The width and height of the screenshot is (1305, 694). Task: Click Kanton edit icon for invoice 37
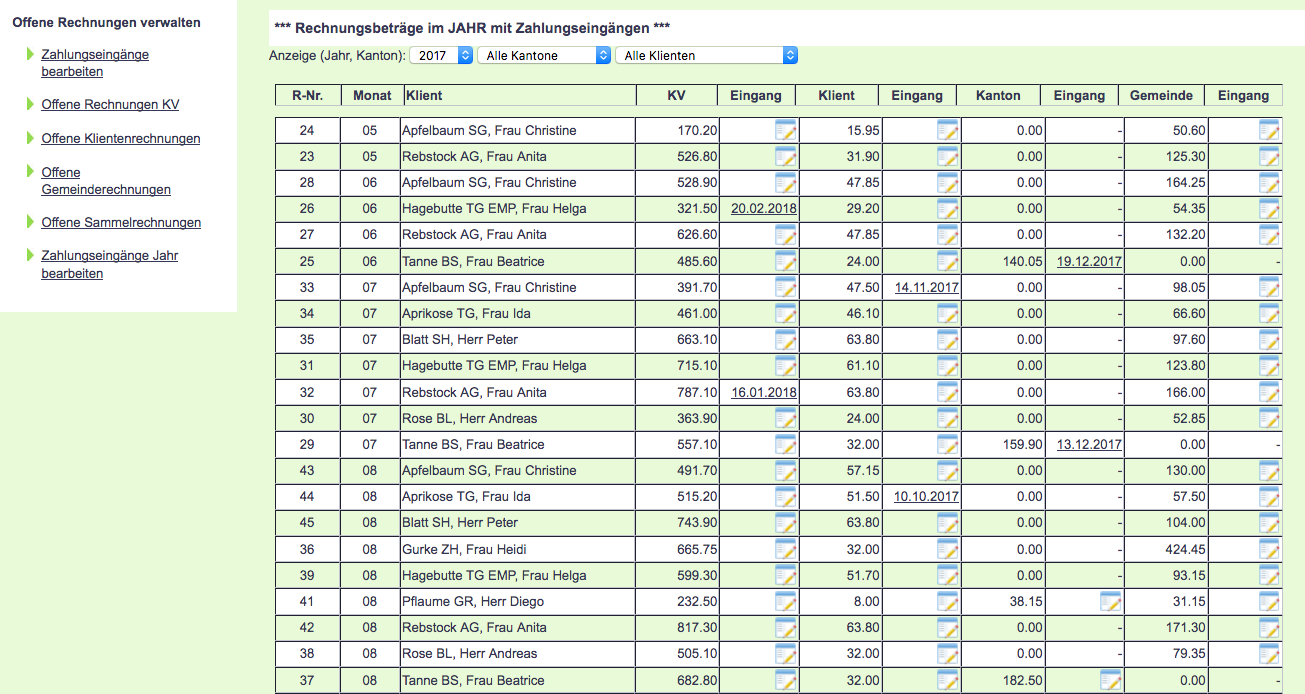(1109, 680)
